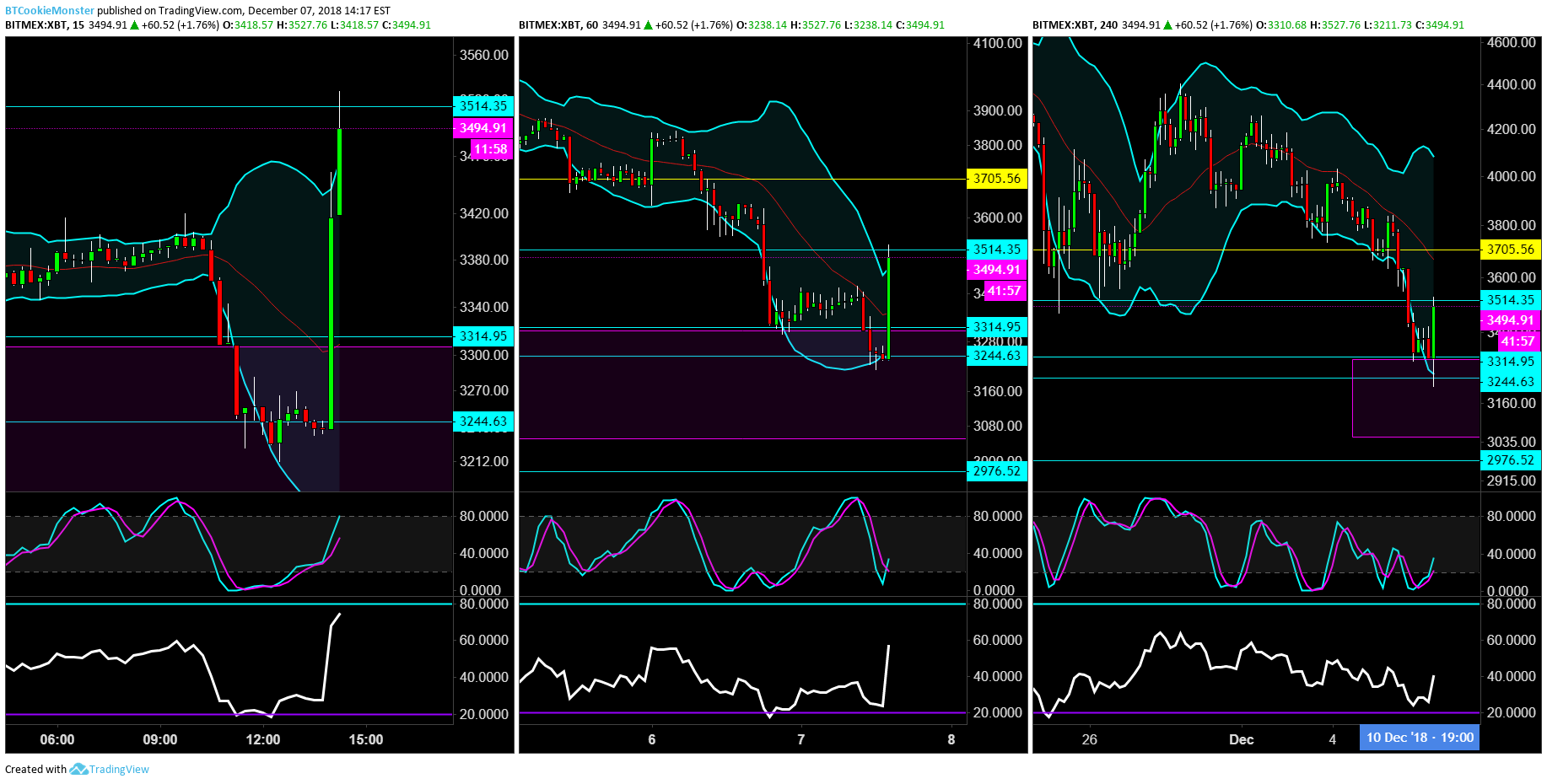Select the BITMEX:XBT, 60 chart title
1547x784 pixels.
[558, 24]
